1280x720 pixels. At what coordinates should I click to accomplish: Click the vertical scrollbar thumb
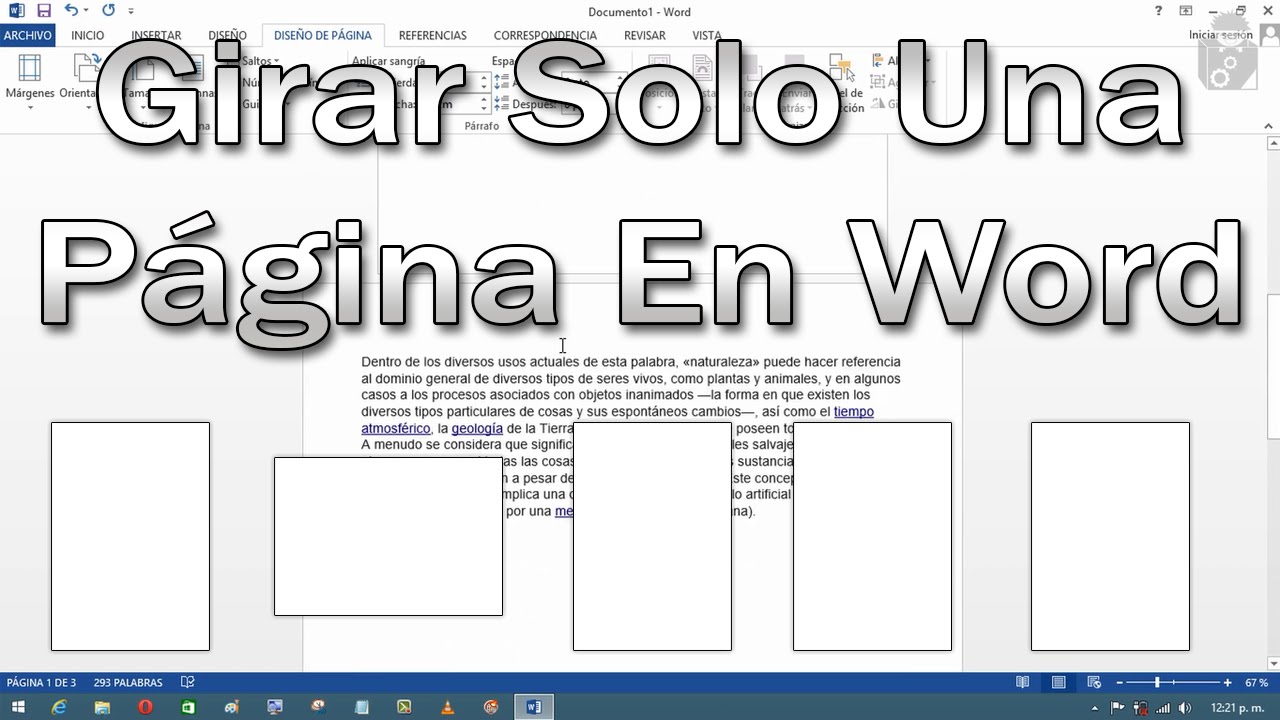[x=1273, y=366]
